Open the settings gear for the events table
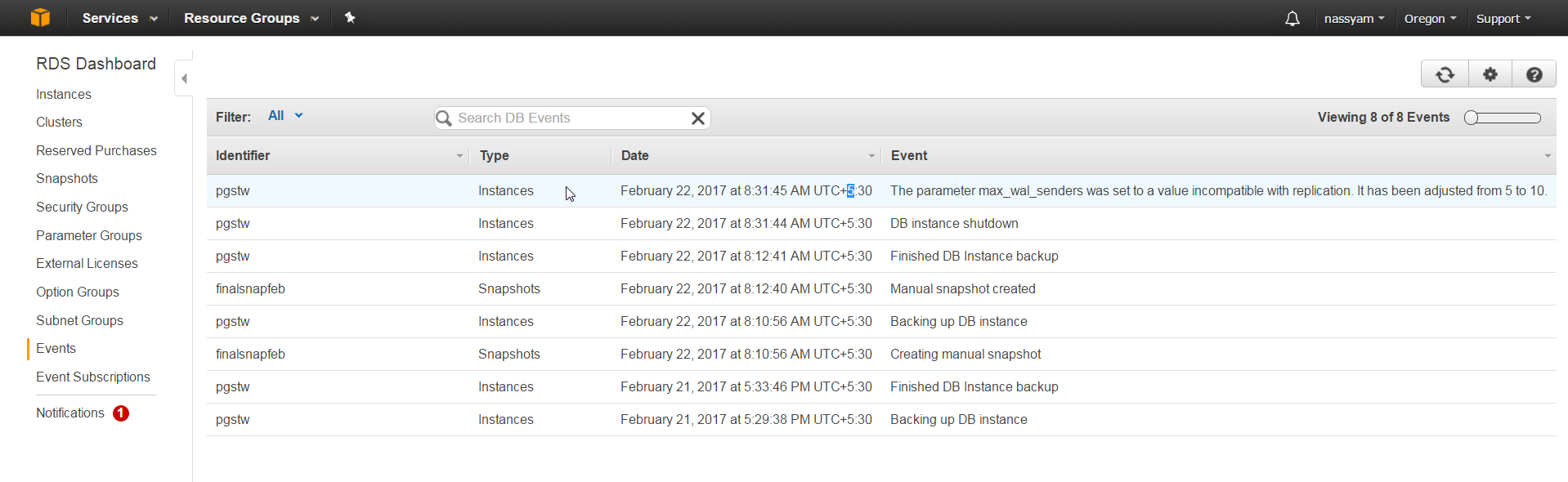 (1490, 74)
